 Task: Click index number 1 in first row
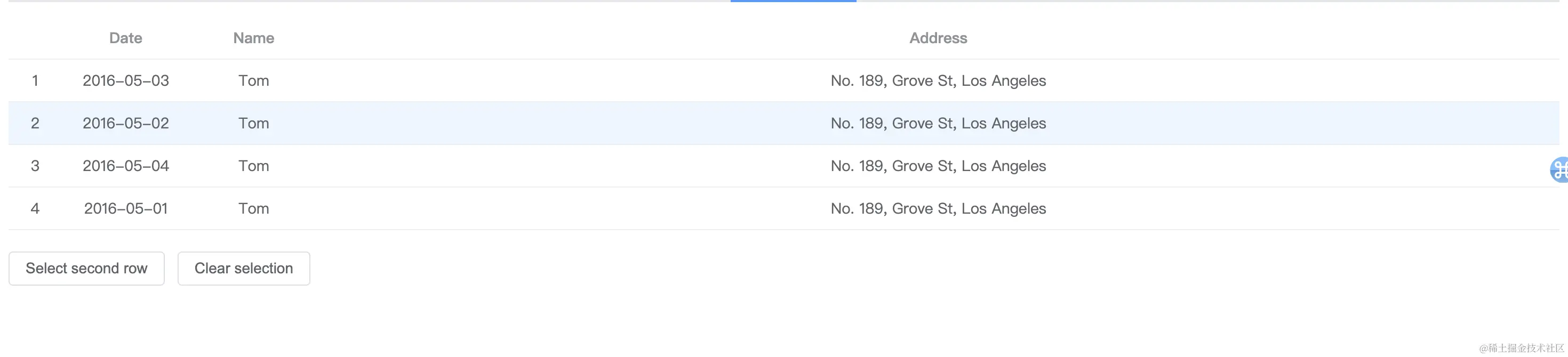(35, 80)
